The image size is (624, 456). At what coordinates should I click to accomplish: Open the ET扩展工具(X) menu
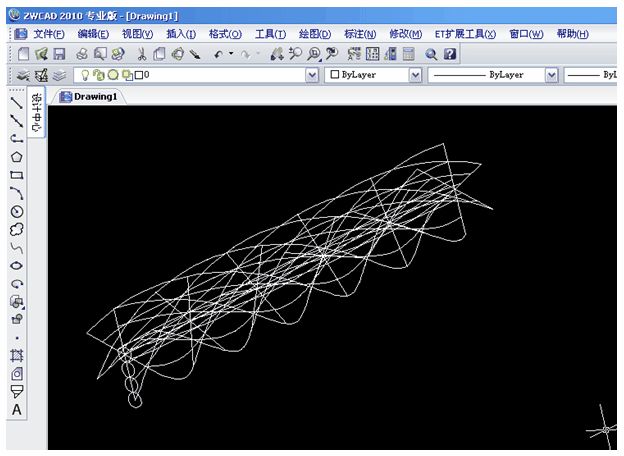point(465,34)
